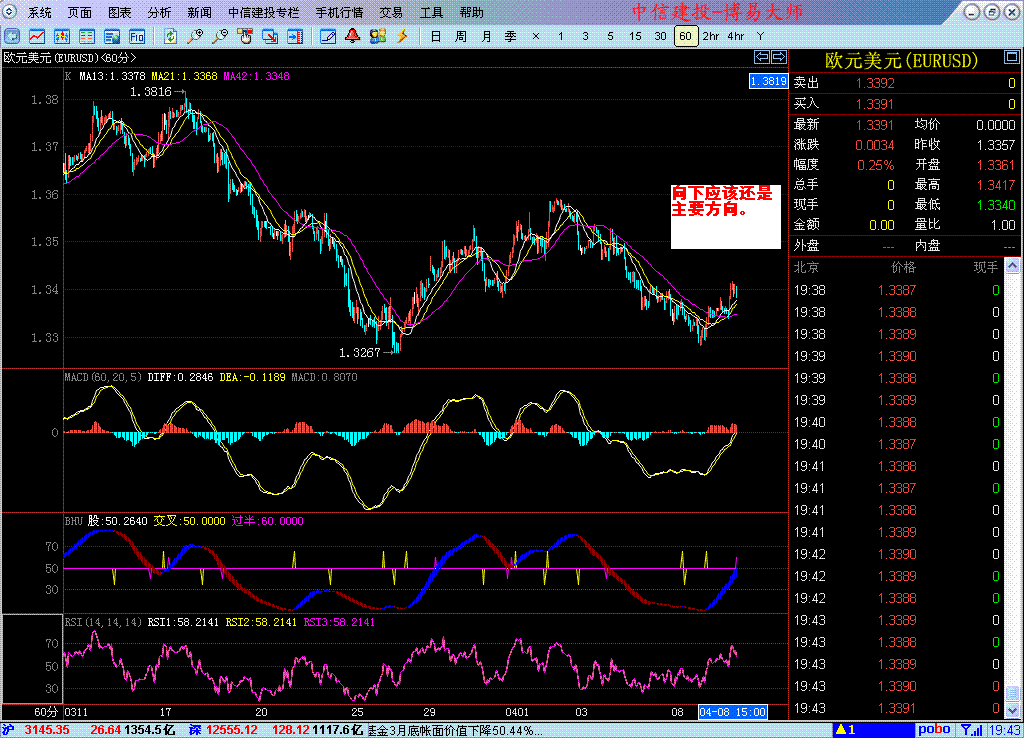
Task: Select the daily 日 period
Action: pos(436,37)
